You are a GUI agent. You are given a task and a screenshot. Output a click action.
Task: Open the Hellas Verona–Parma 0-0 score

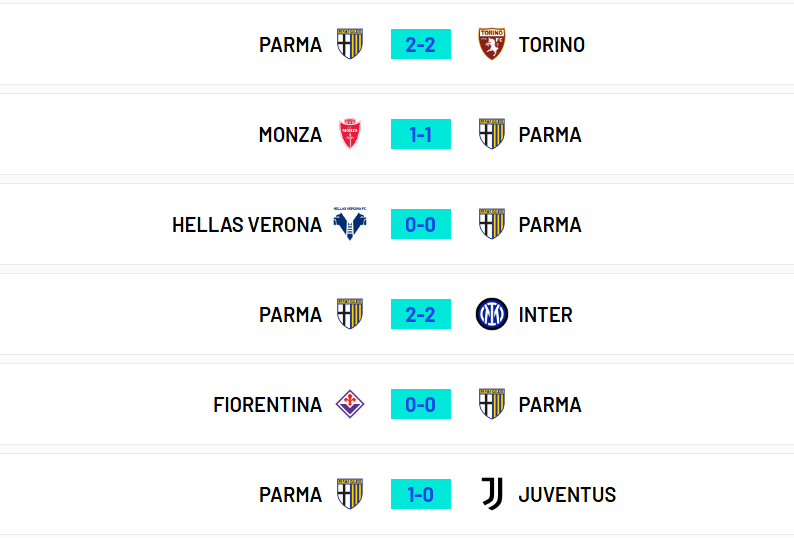coord(421,224)
